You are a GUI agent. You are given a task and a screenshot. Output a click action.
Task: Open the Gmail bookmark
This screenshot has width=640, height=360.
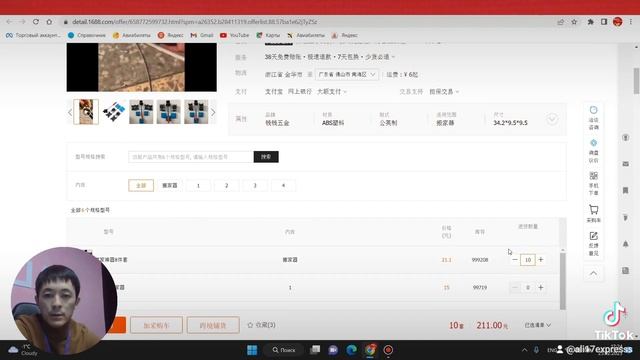[202, 36]
